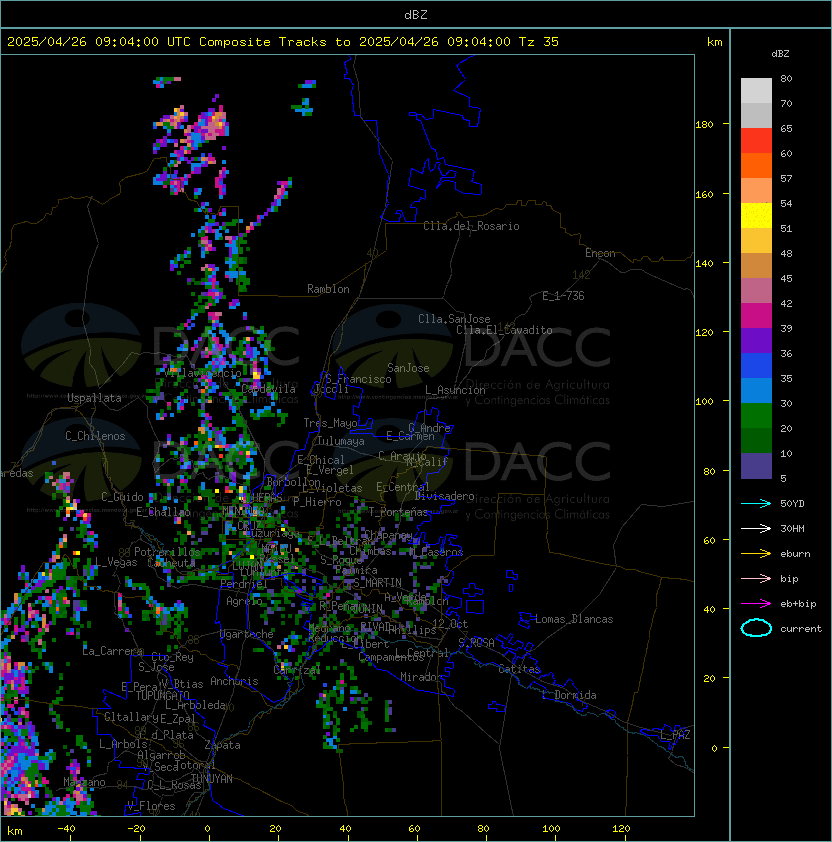Pick the magenta 39-42 dBZ swatch

pos(756,316)
